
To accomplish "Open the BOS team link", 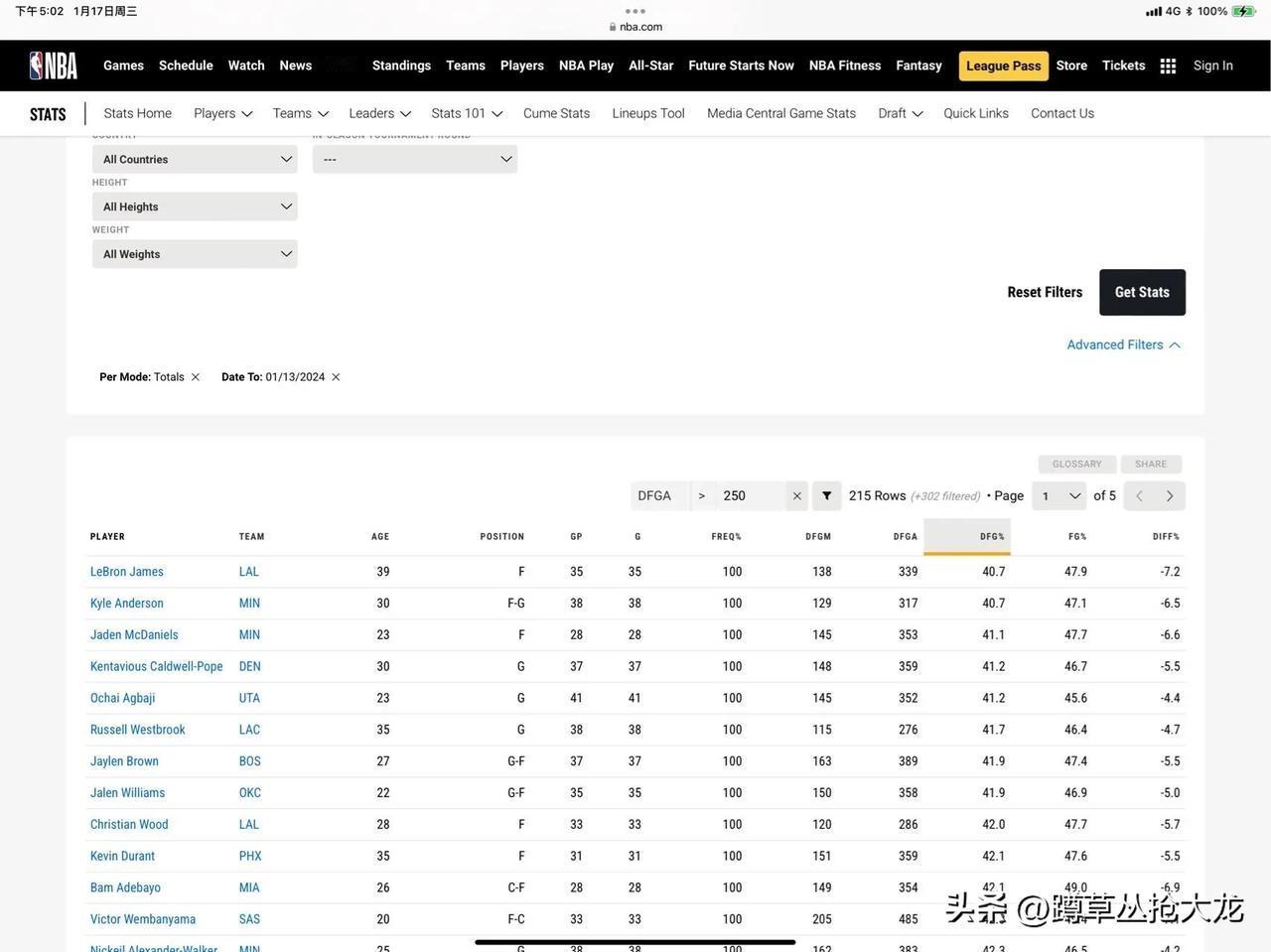I will click(x=250, y=761).
